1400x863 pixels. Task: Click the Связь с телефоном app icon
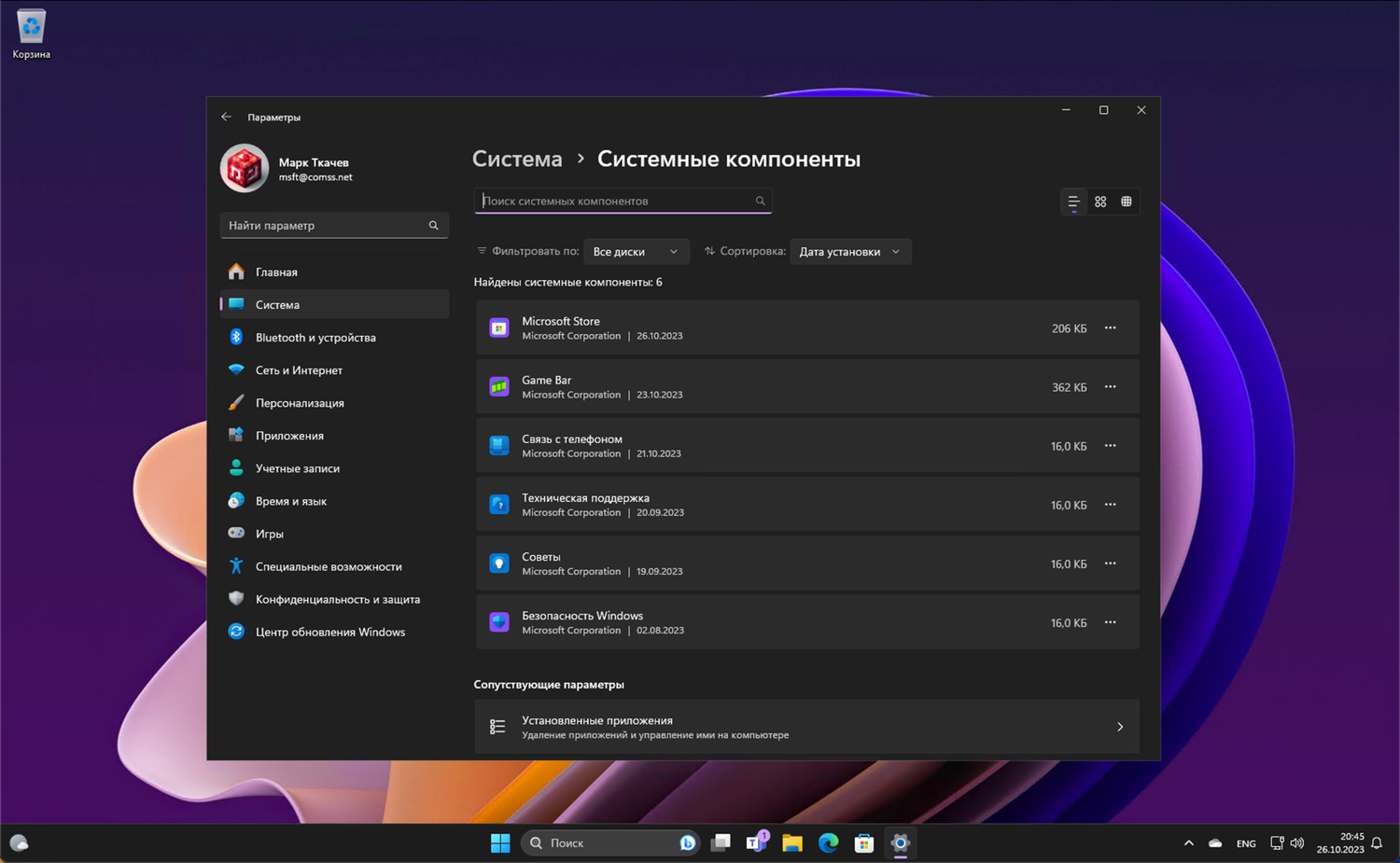coord(499,445)
